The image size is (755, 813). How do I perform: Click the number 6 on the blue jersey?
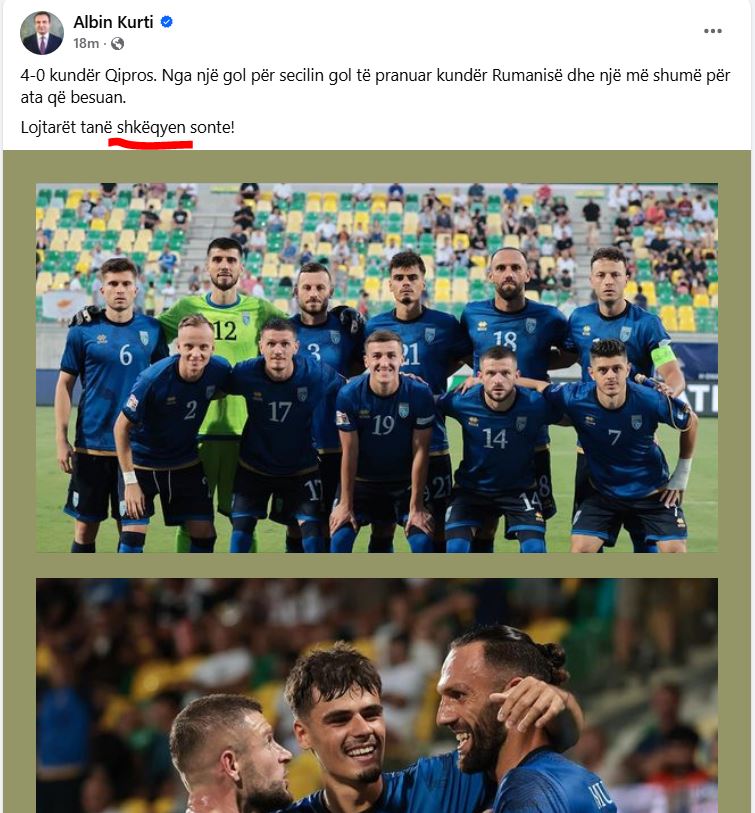[125, 355]
